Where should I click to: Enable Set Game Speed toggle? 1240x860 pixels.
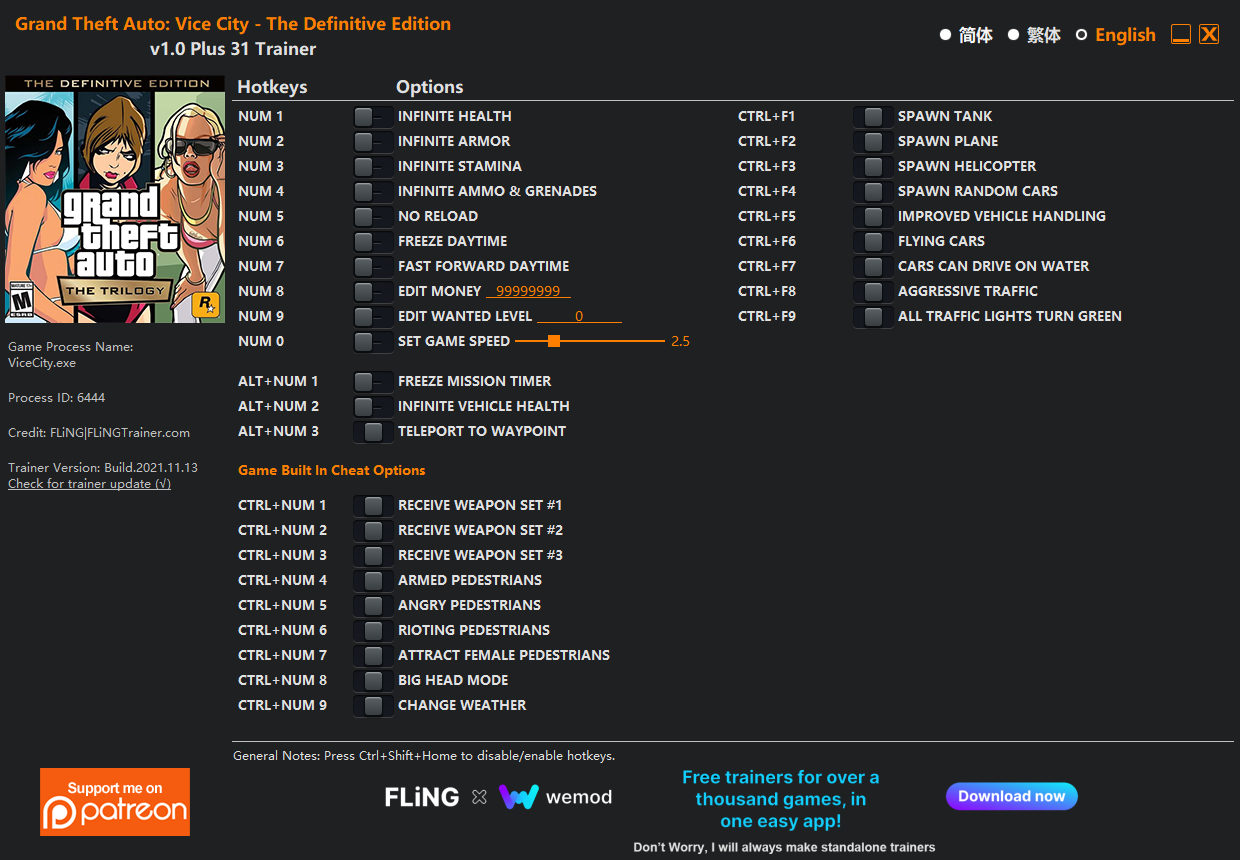click(x=373, y=341)
